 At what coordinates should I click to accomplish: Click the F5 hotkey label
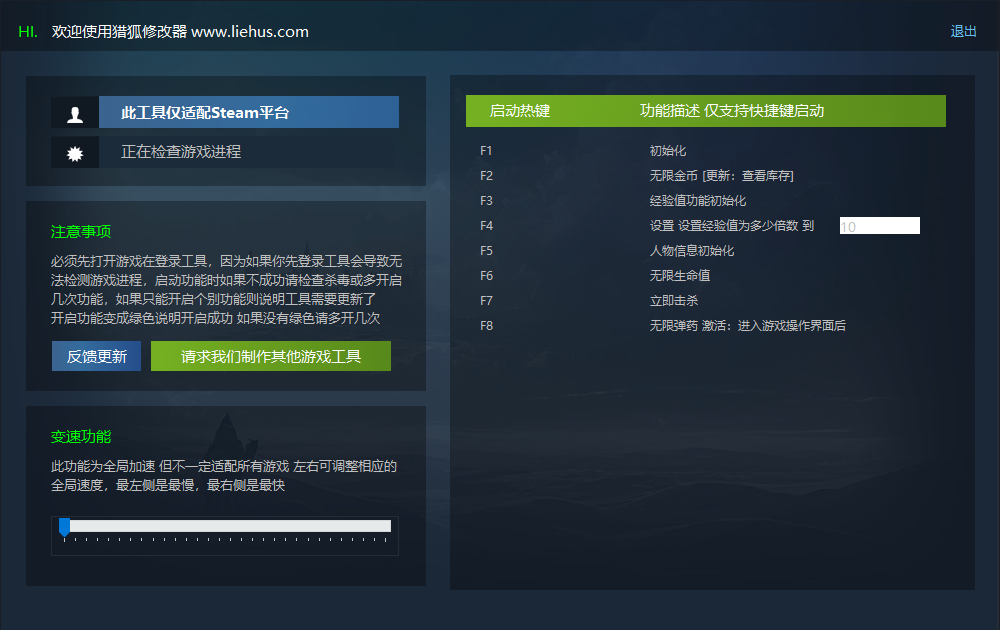click(486, 251)
